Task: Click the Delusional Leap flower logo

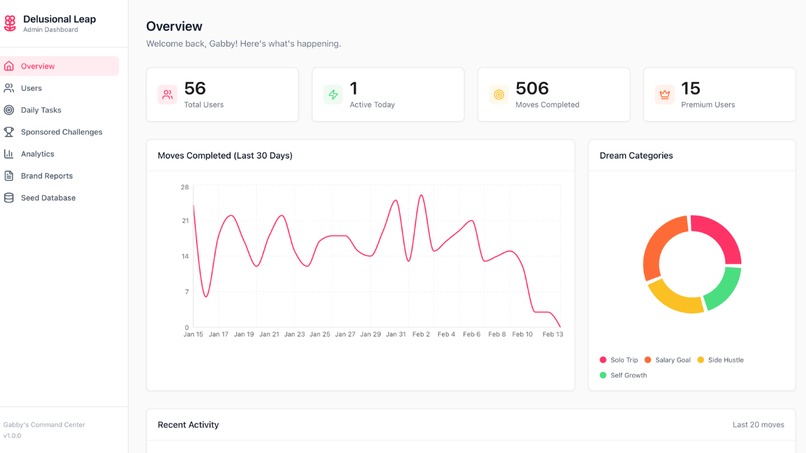Action: [9, 23]
